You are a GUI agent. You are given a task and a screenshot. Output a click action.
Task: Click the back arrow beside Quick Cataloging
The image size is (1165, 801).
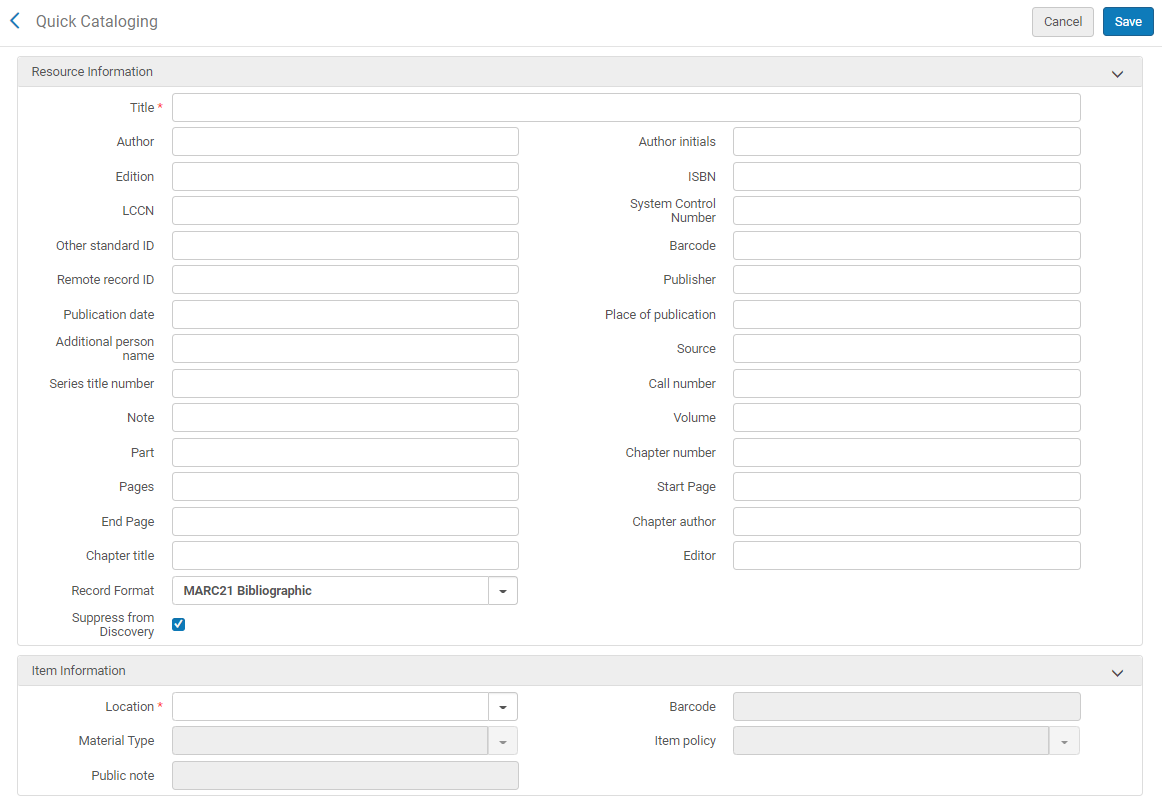click(15, 21)
